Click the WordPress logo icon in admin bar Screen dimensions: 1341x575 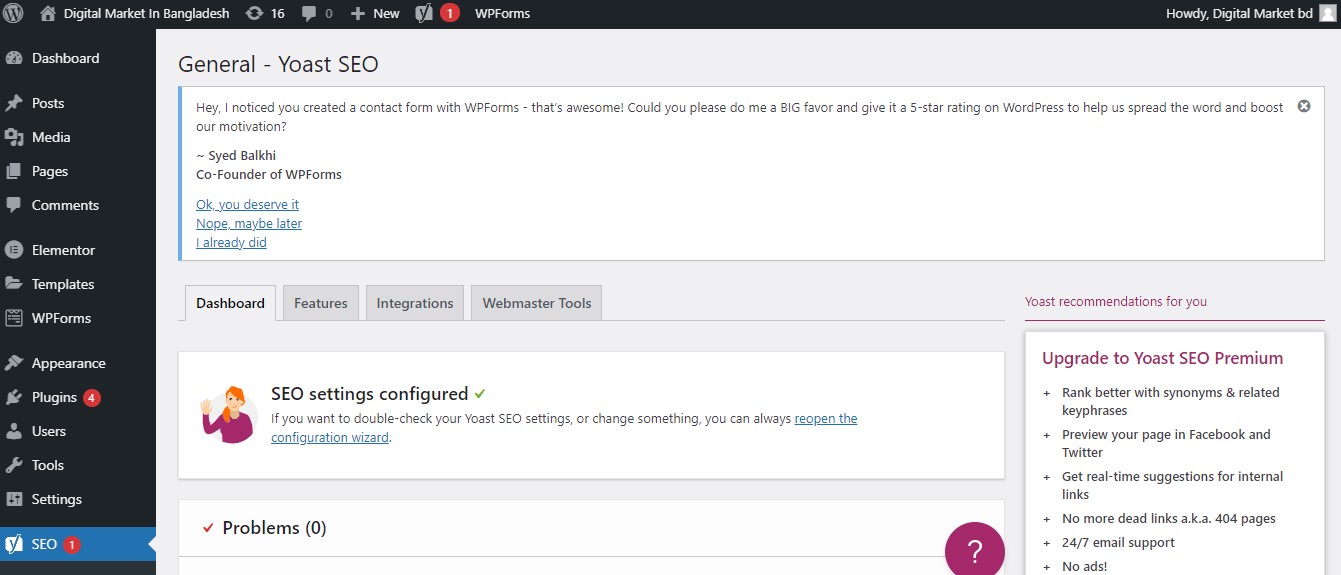[x=13, y=14]
